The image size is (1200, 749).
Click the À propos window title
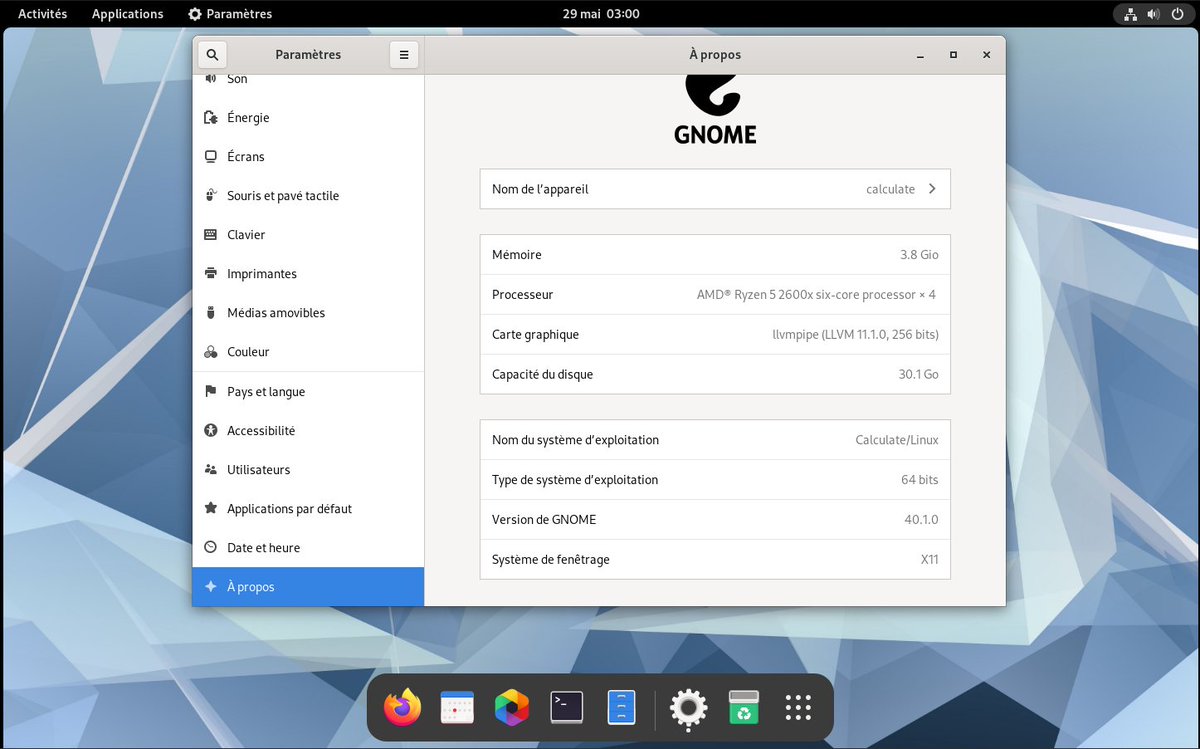coord(715,55)
